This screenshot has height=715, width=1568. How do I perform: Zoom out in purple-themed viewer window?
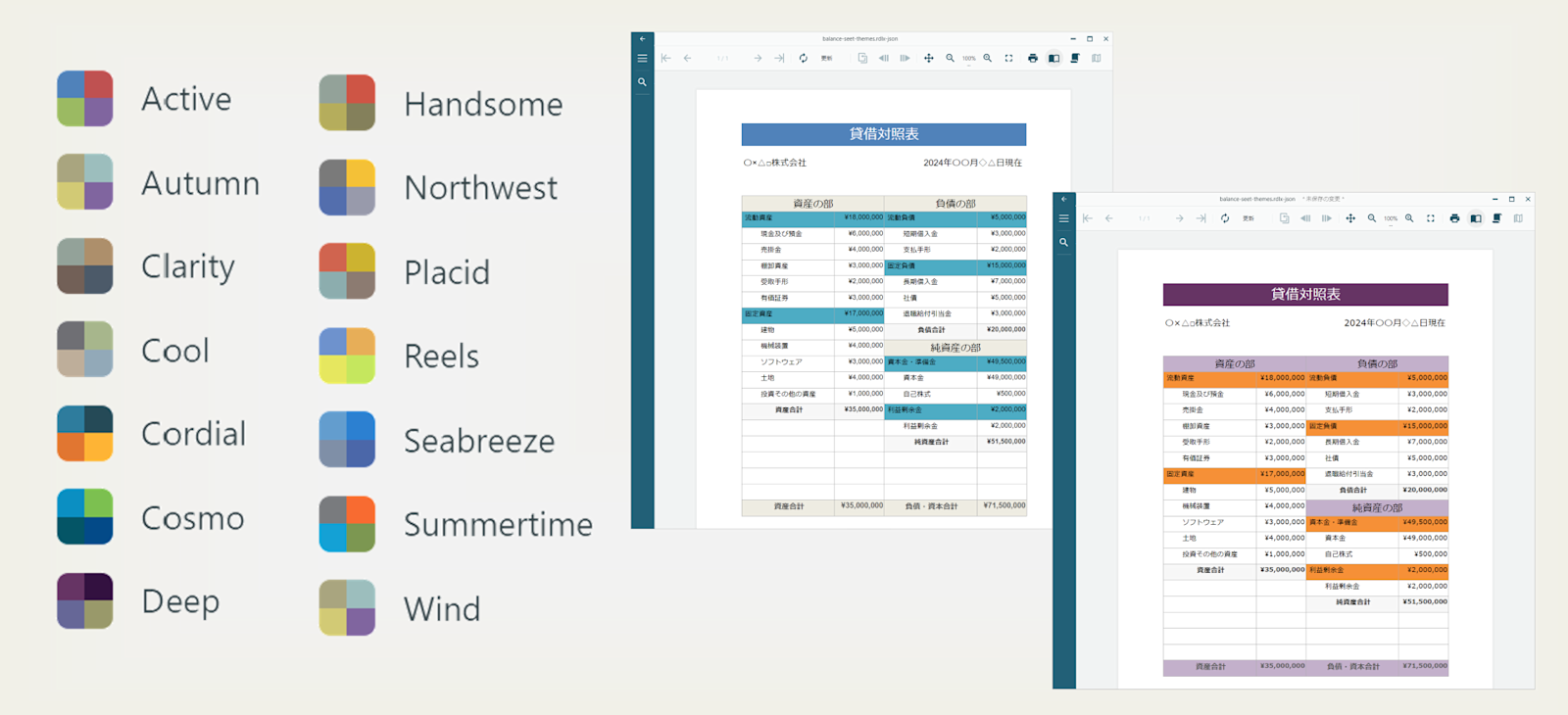coord(1372,218)
